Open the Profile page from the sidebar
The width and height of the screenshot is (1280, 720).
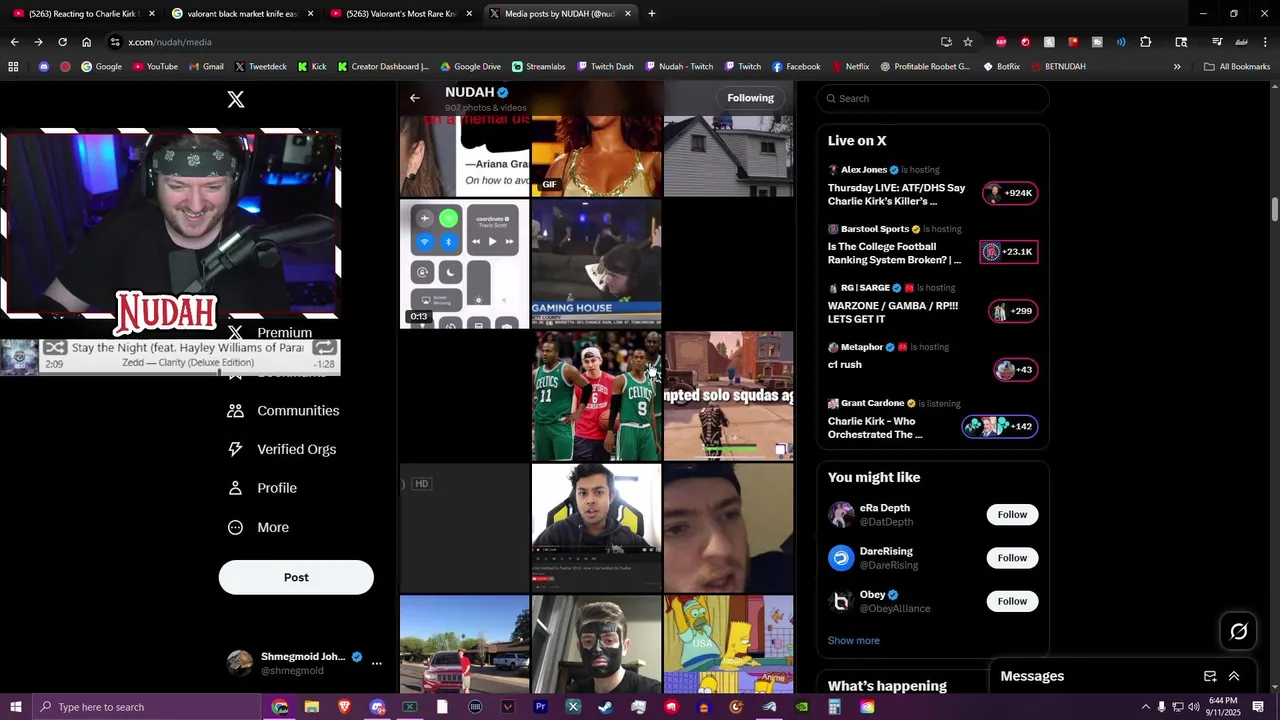[x=262, y=488]
